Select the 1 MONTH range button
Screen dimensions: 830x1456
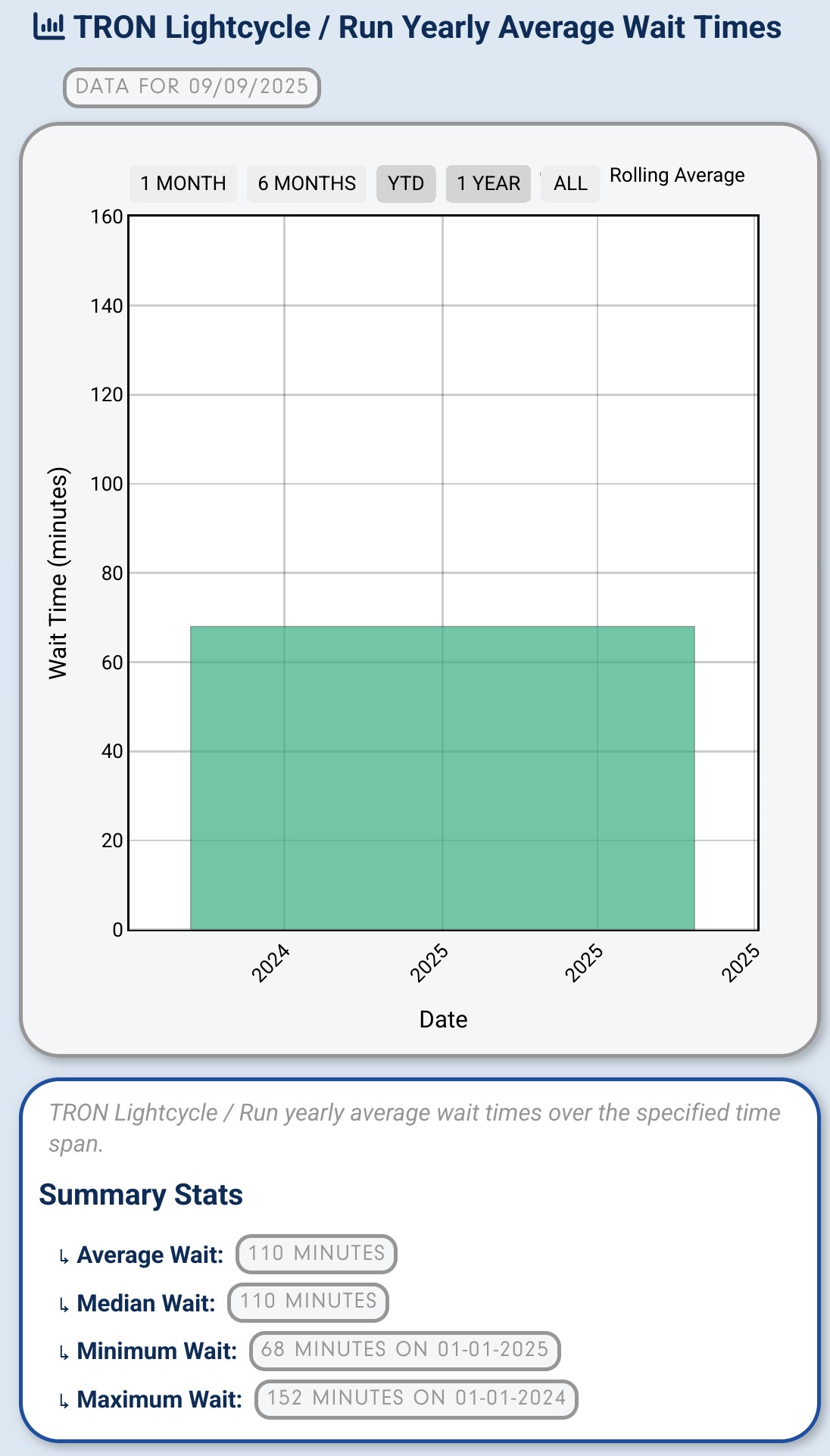183,184
